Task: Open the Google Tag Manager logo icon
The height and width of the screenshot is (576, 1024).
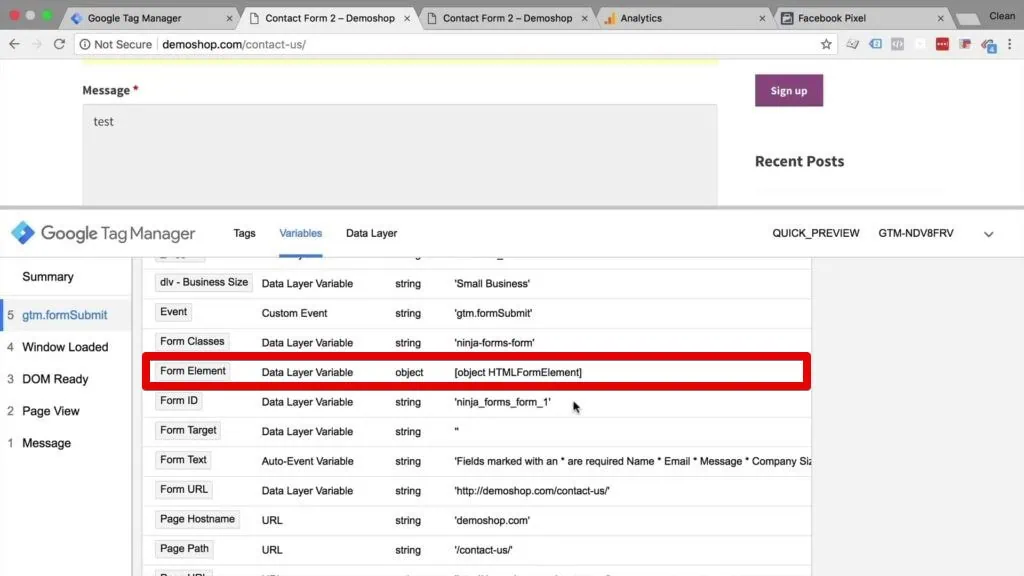Action: coord(22,233)
